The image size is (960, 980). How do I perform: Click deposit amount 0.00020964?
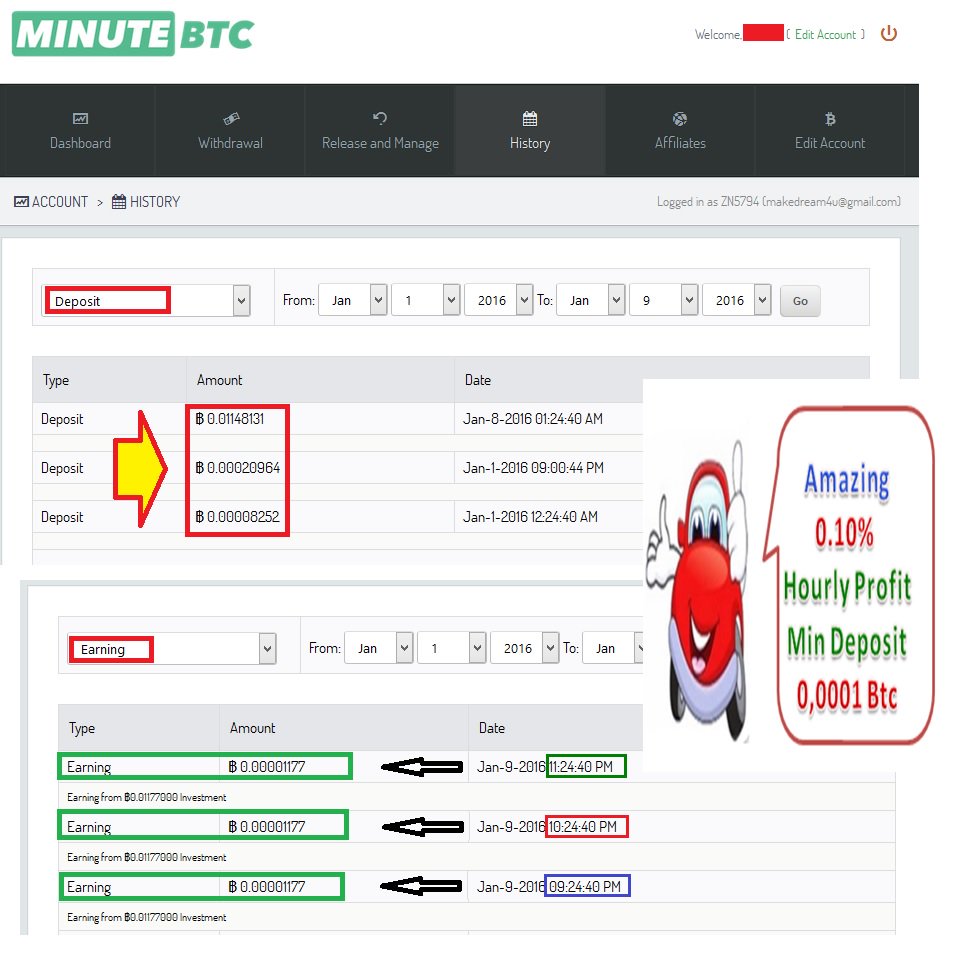[x=238, y=468]
